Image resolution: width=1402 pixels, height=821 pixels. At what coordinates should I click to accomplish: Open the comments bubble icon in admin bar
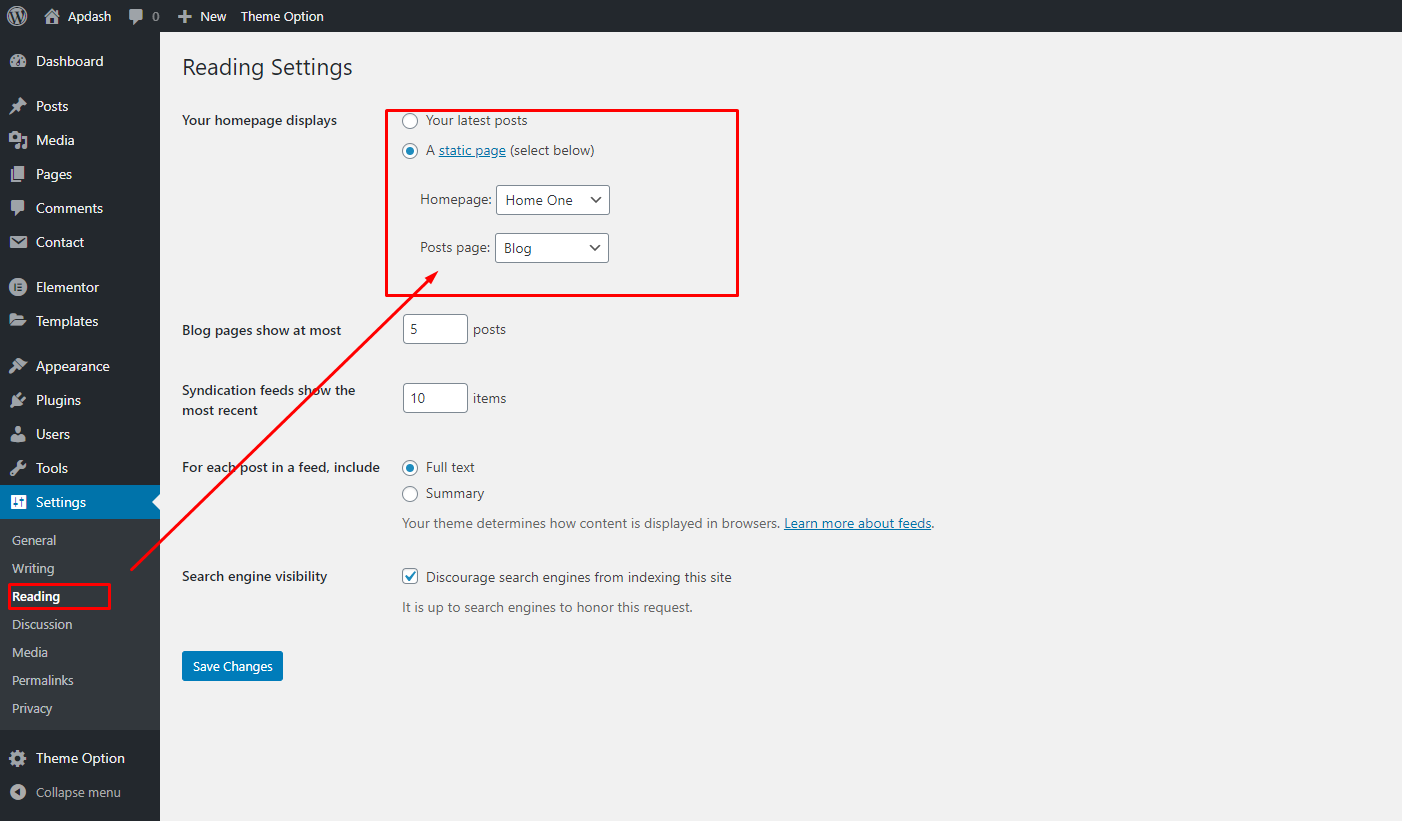point(137,16)
